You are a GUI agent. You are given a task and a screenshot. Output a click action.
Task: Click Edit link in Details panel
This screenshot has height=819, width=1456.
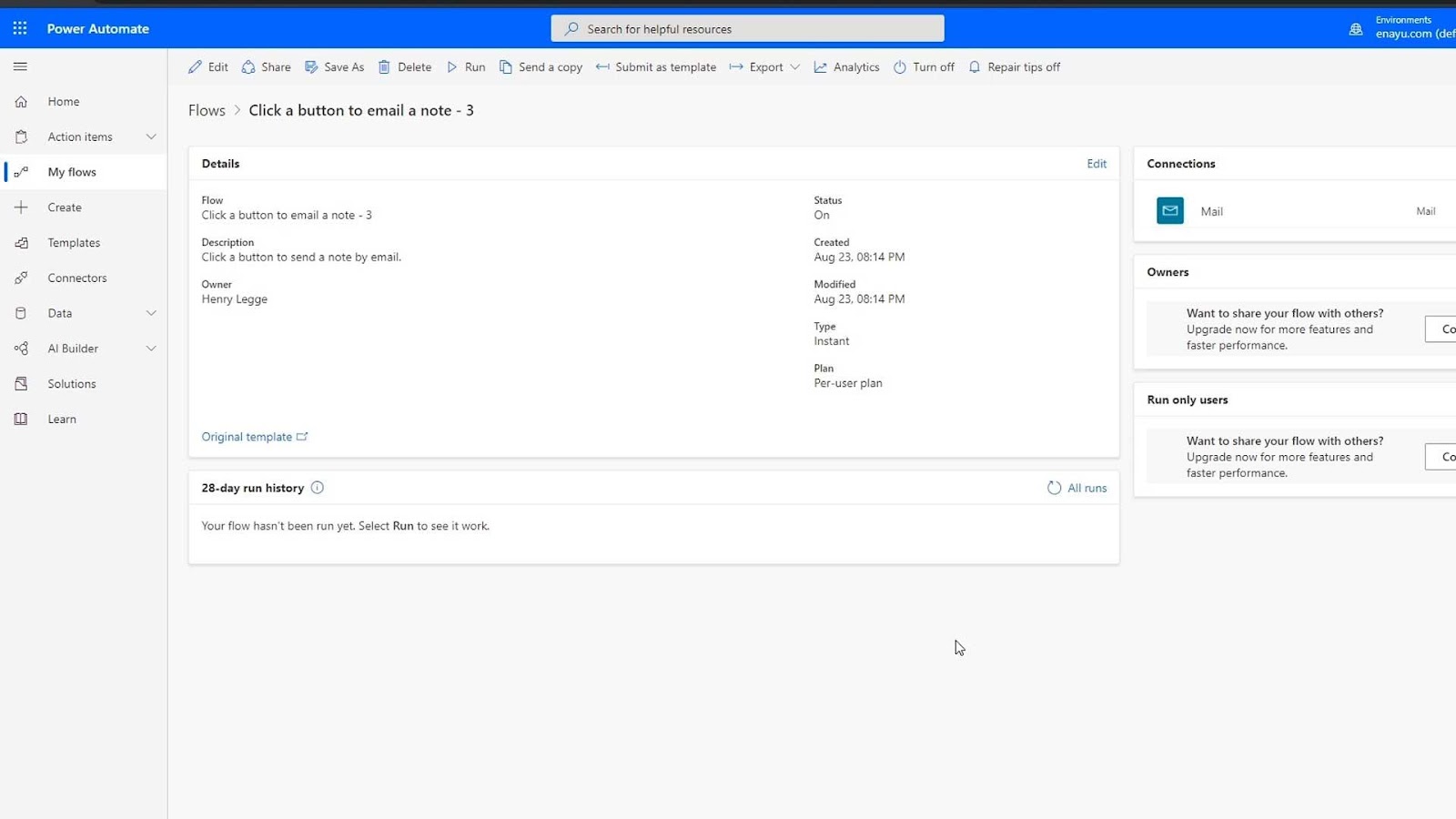(1097, 164)
